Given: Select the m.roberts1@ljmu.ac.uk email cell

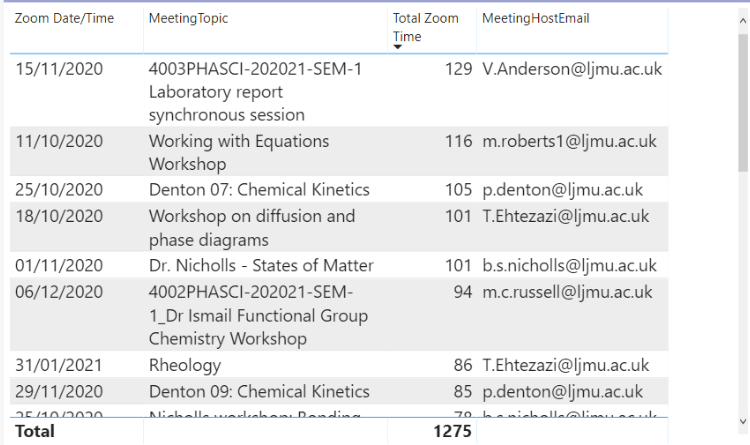Looking at the screenshot, I should pos(569,142).
